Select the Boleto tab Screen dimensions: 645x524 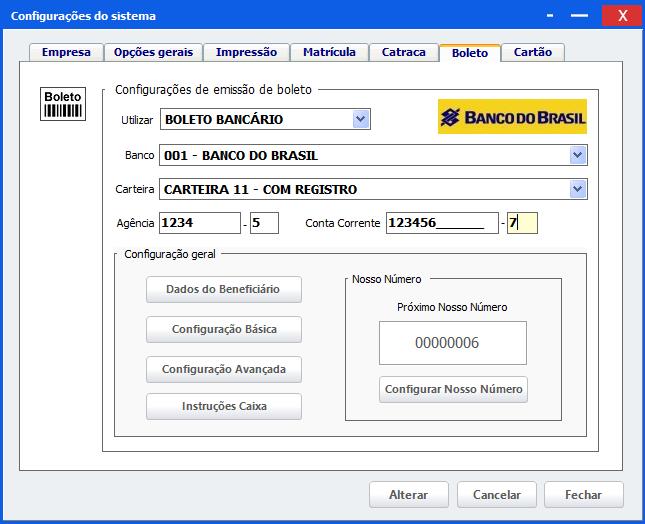(x=470, y=53)
